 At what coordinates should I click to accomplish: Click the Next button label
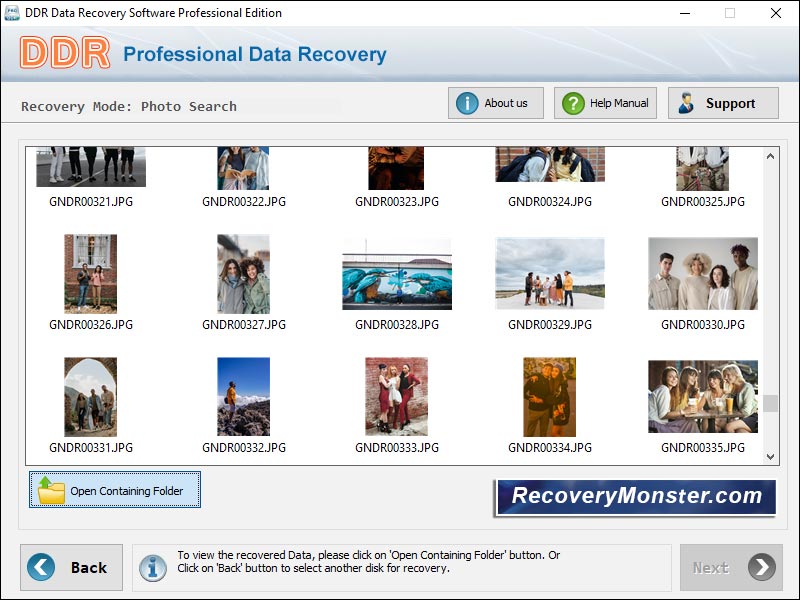[710, 567]
